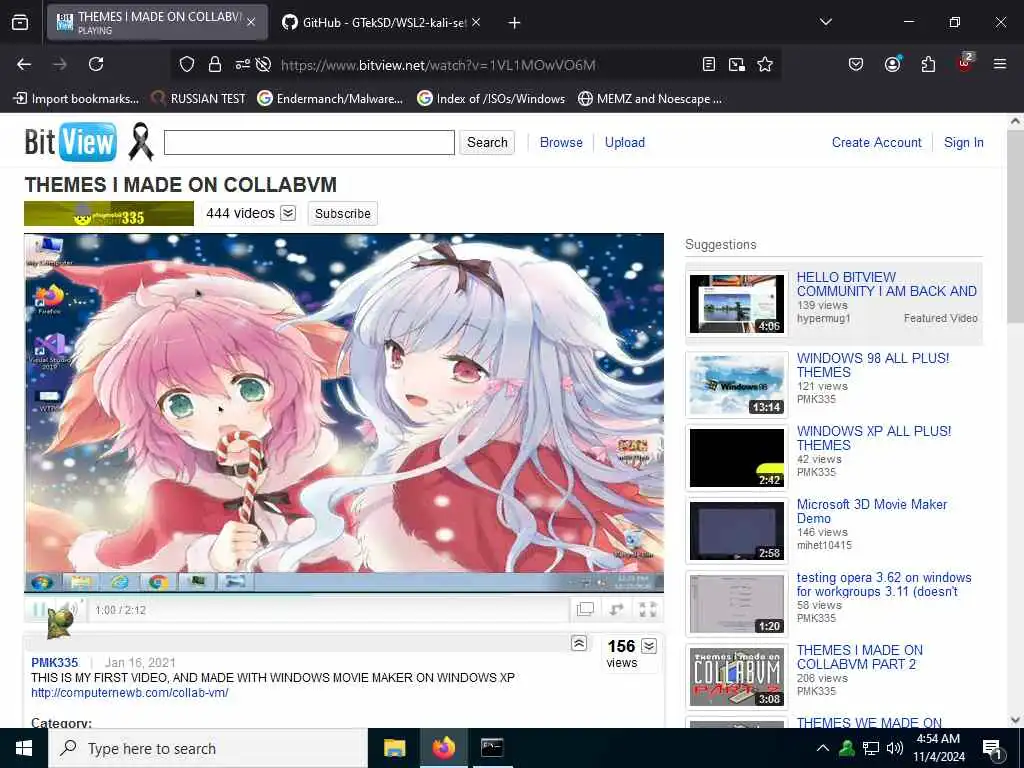Open WINDOWS 98 ALL PLUS! THEMES title

pyautogui.click(x=872, y=365)
